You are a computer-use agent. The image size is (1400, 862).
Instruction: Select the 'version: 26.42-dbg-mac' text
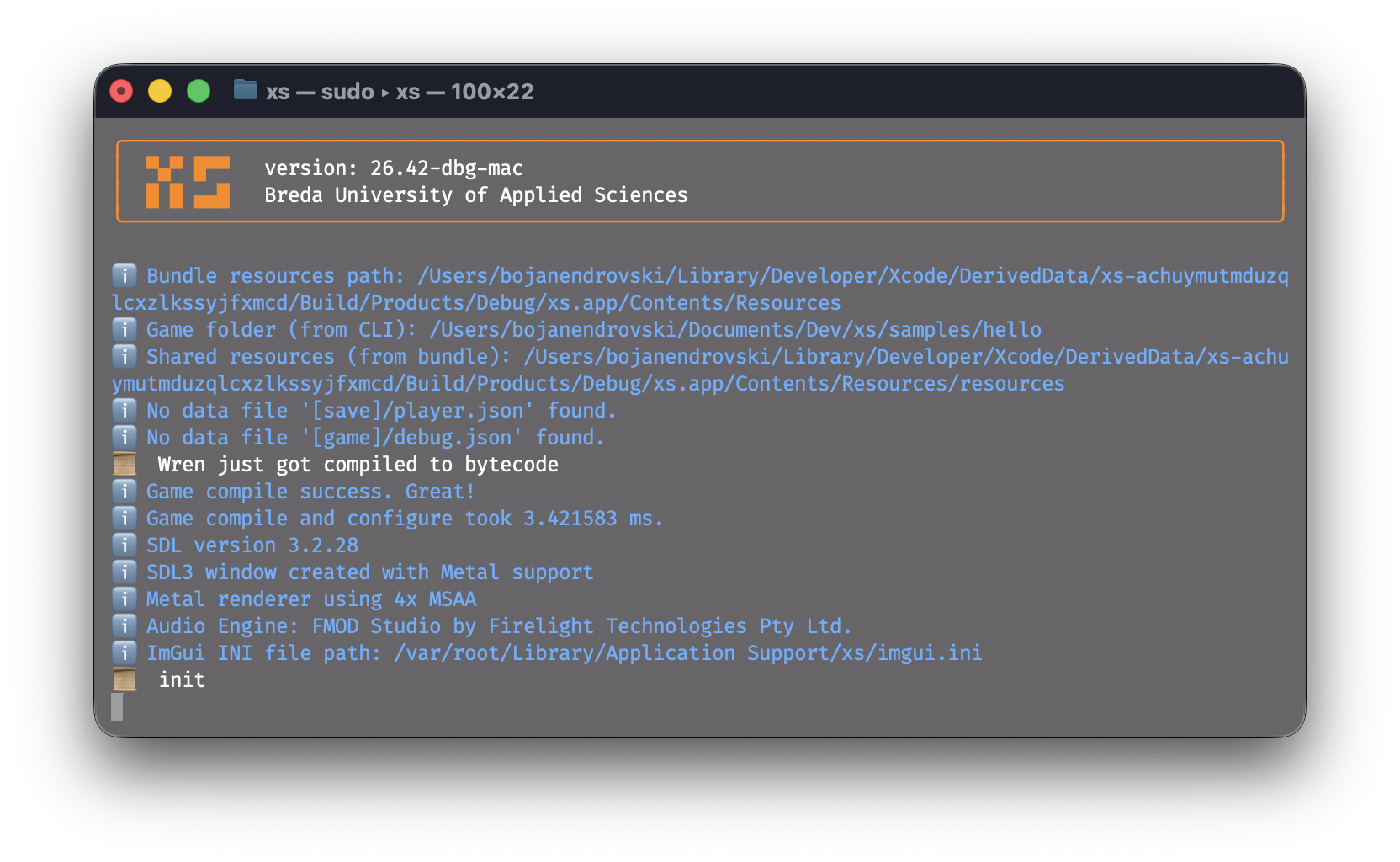coord(393,168)
